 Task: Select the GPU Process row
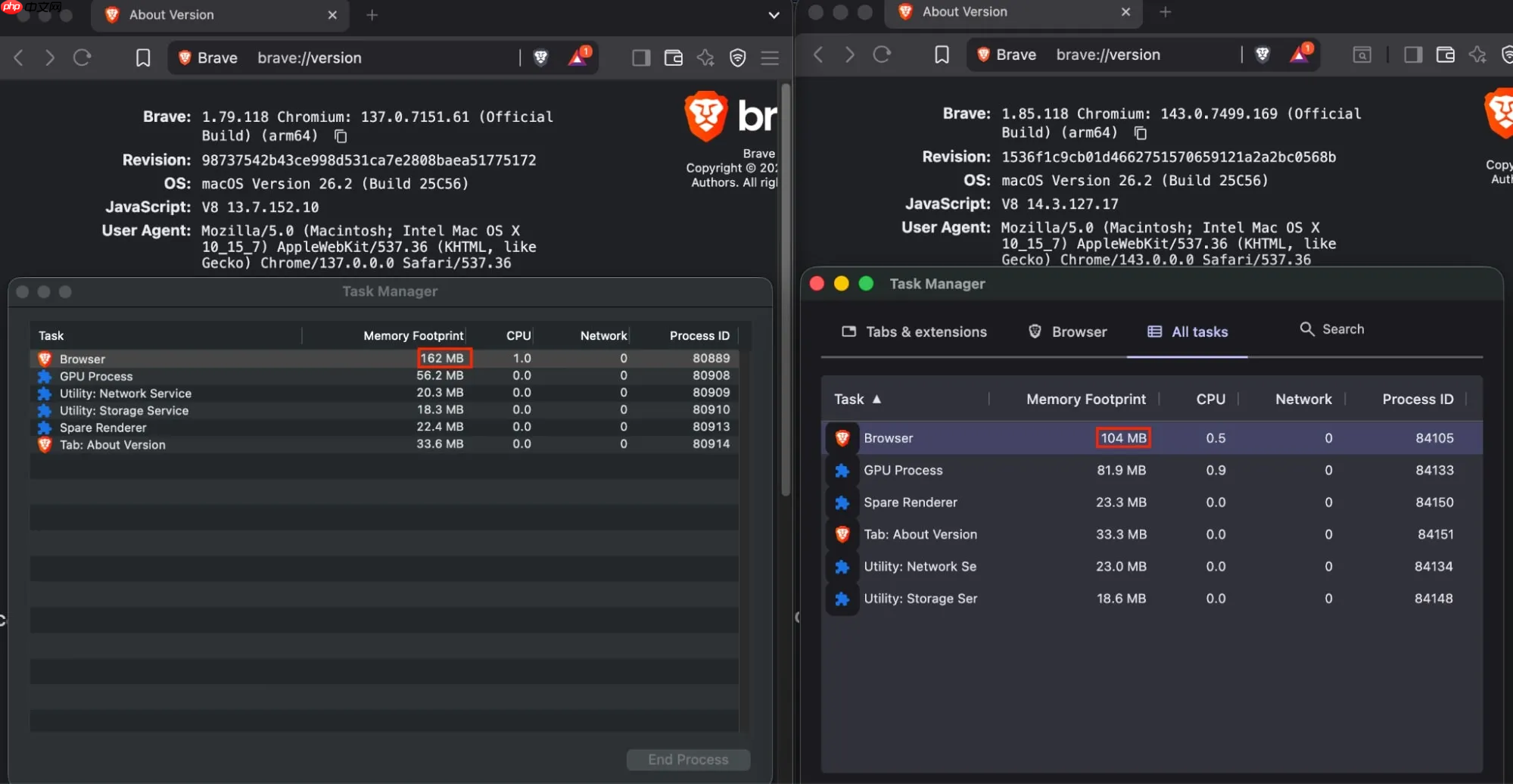pyautogui.click(x=903, y=470)
